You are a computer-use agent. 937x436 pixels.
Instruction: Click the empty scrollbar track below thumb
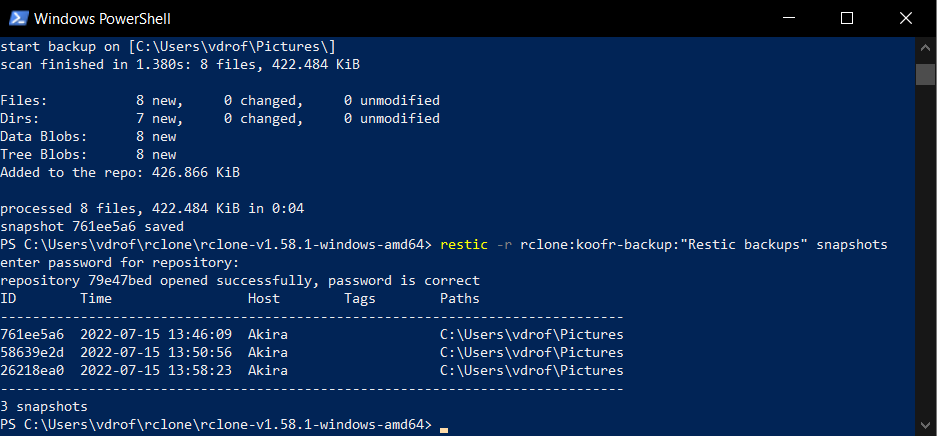(x=926, y=251)
